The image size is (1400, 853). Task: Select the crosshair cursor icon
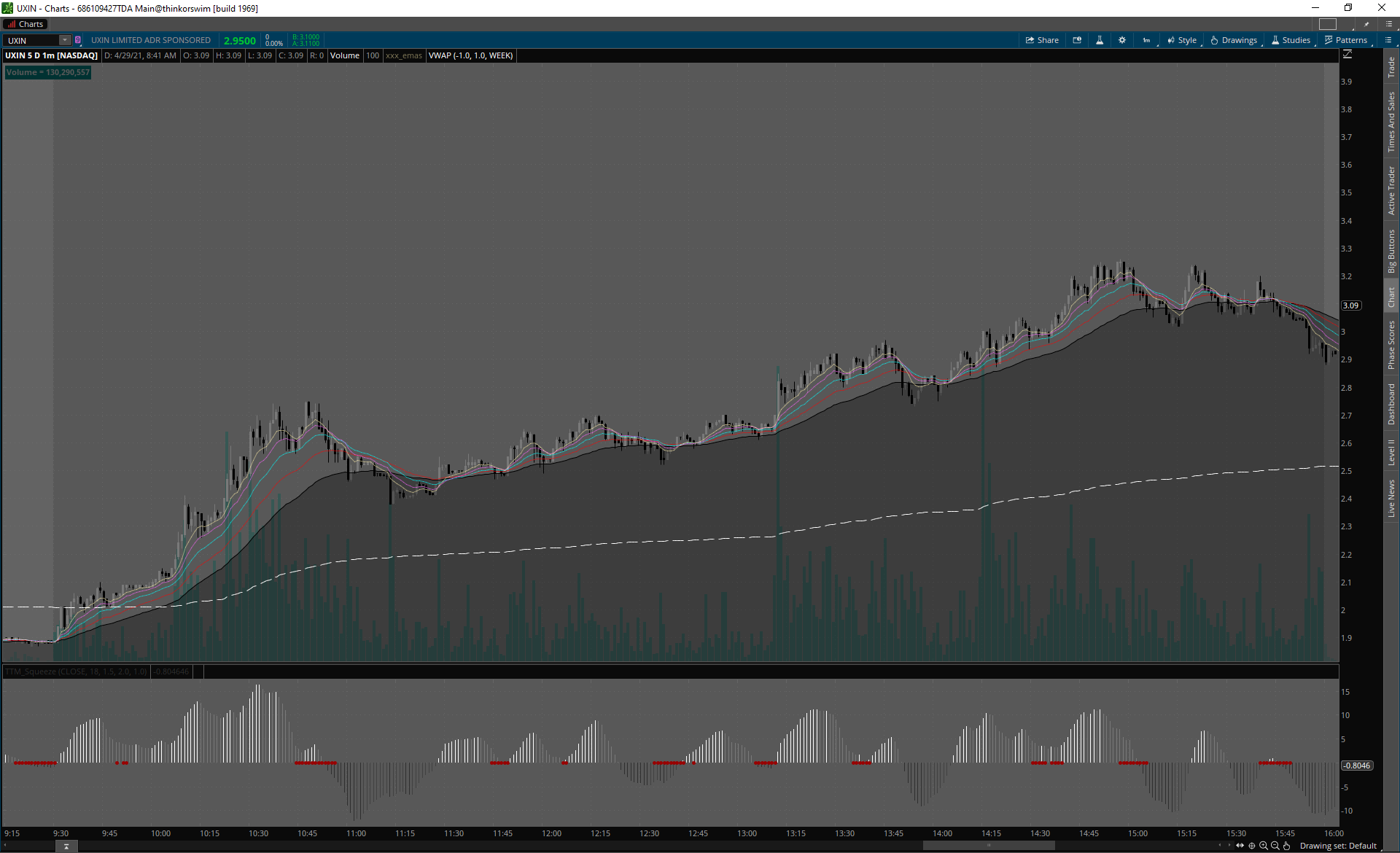(1252, 846)
